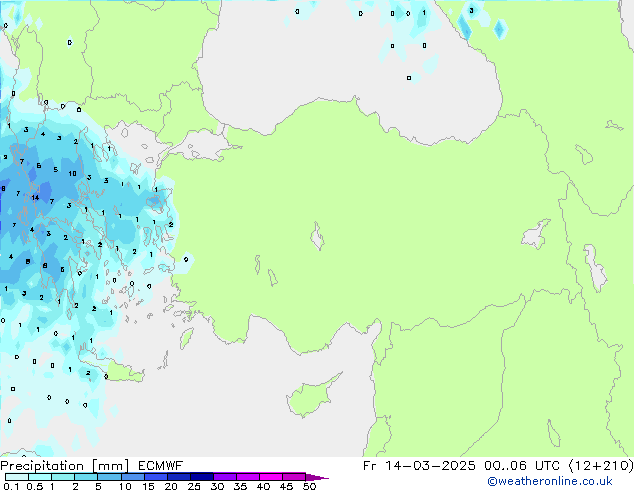Click the 0.1–0.5 mm legend color swatch
The image size is (634, 490).
(x=17, y=477)
